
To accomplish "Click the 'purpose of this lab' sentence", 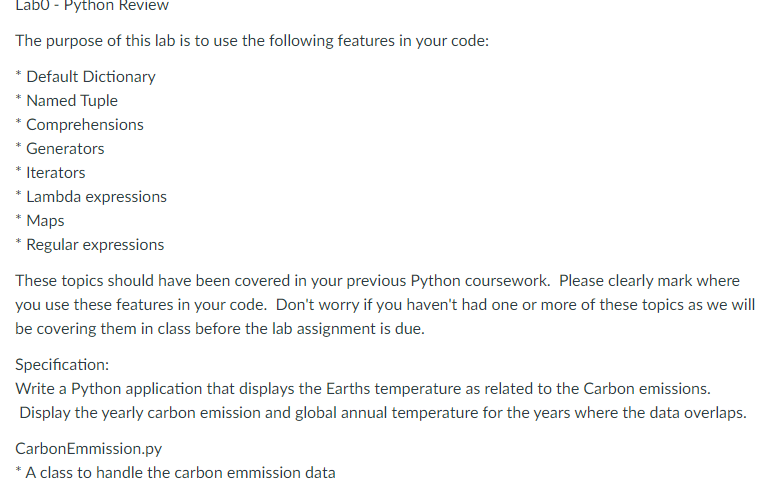I will pyautogui.click(x=252, y=41).
